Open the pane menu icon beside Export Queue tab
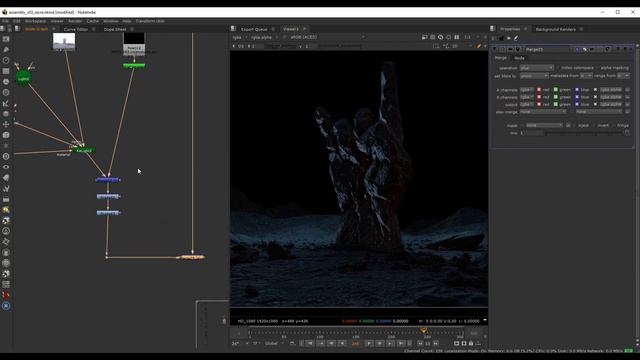 pos(233,29)
